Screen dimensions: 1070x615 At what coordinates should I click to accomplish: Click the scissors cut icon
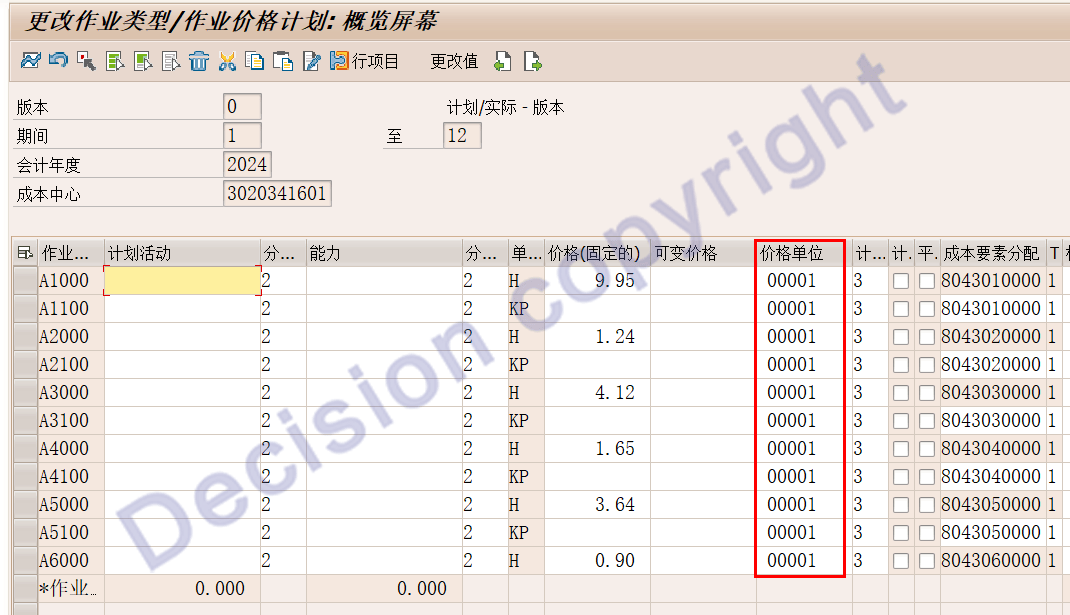[x=227, y=62]
